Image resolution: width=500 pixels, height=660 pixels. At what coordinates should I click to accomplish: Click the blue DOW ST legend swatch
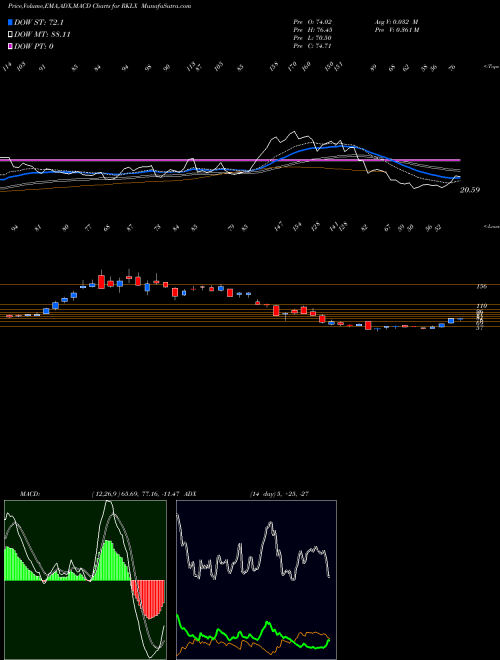(11, 23)
